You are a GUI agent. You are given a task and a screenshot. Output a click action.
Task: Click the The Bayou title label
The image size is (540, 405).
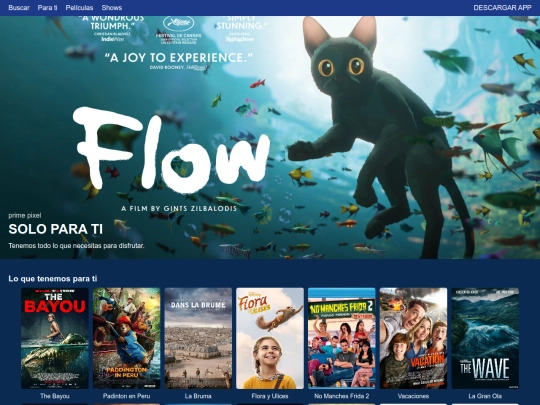(55, 396)
